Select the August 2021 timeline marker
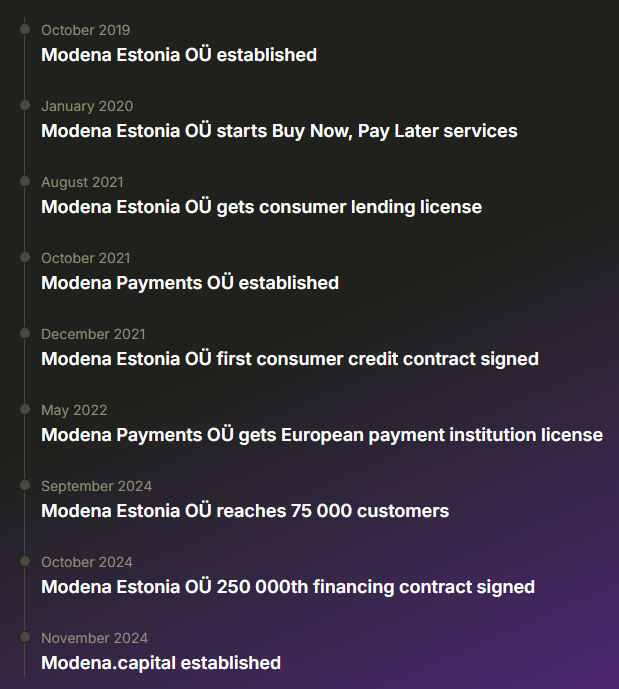The width and height of the screenshot is (619, 689). pyautogui.click(x=24, y=182)
